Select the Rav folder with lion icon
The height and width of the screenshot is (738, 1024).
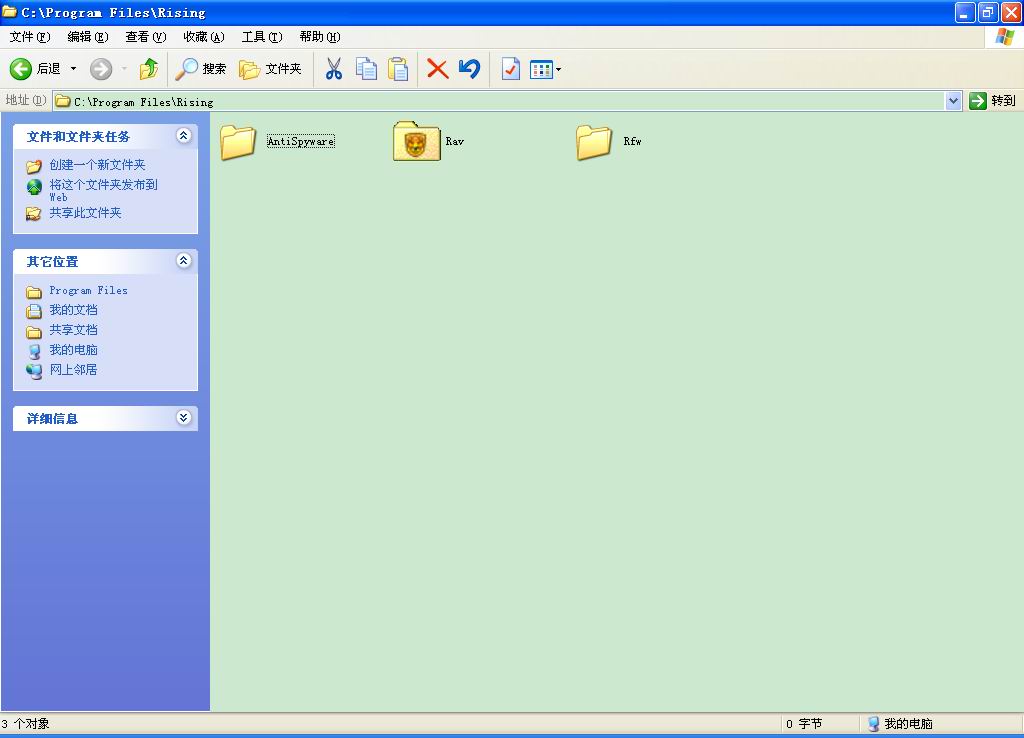pyautogui.click(x=416, y=141)
